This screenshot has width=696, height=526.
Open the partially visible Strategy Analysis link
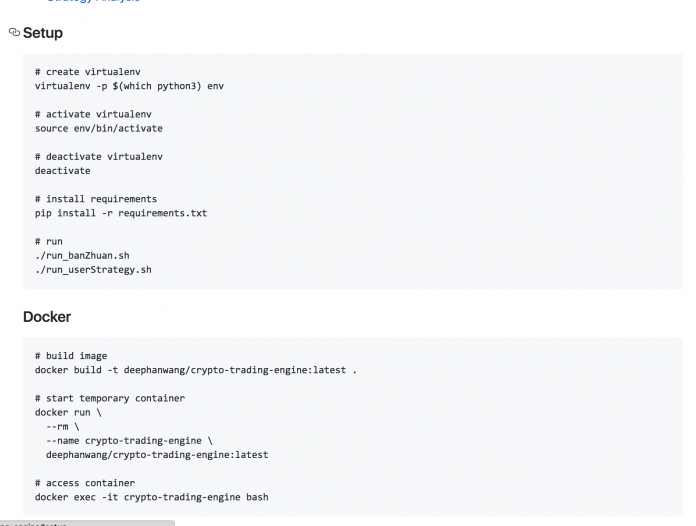click(x=94, y=1)
